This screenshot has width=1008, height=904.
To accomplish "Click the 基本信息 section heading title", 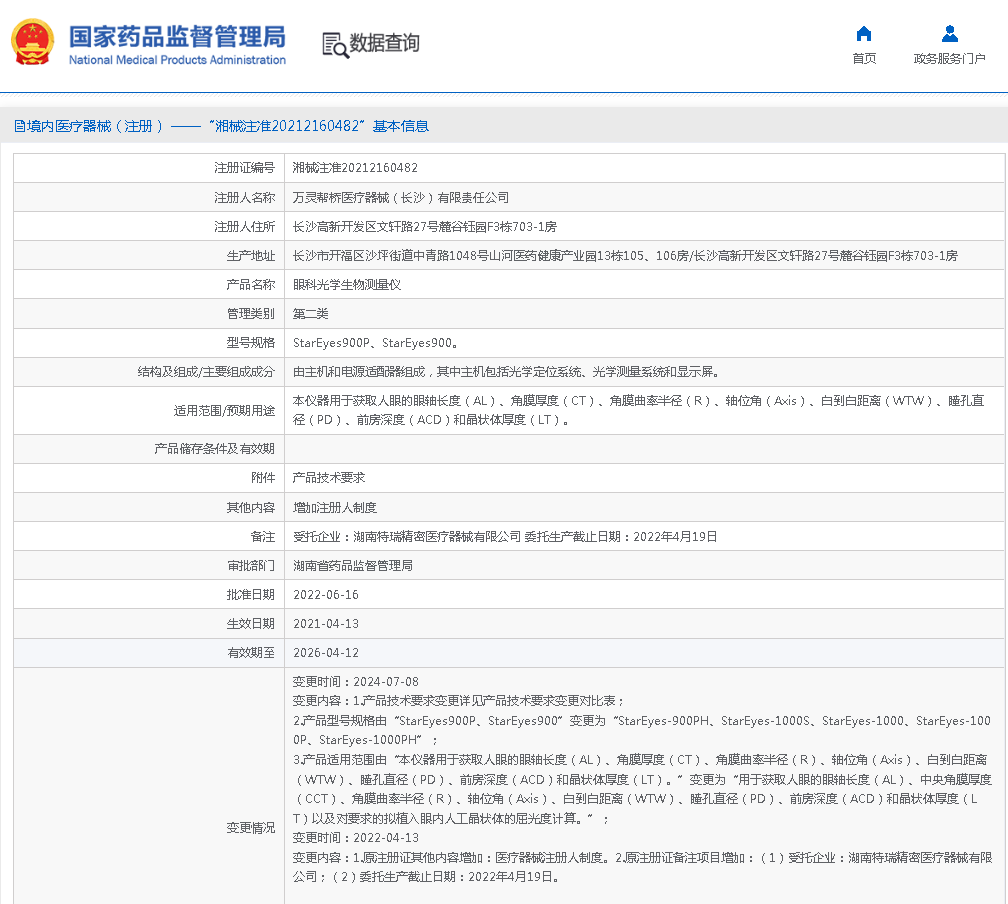I will coord(400,126).
